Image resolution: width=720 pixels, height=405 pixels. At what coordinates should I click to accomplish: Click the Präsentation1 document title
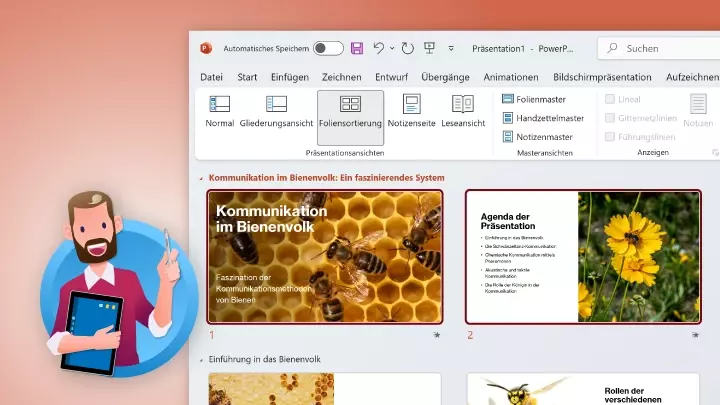tap(498, 49)
